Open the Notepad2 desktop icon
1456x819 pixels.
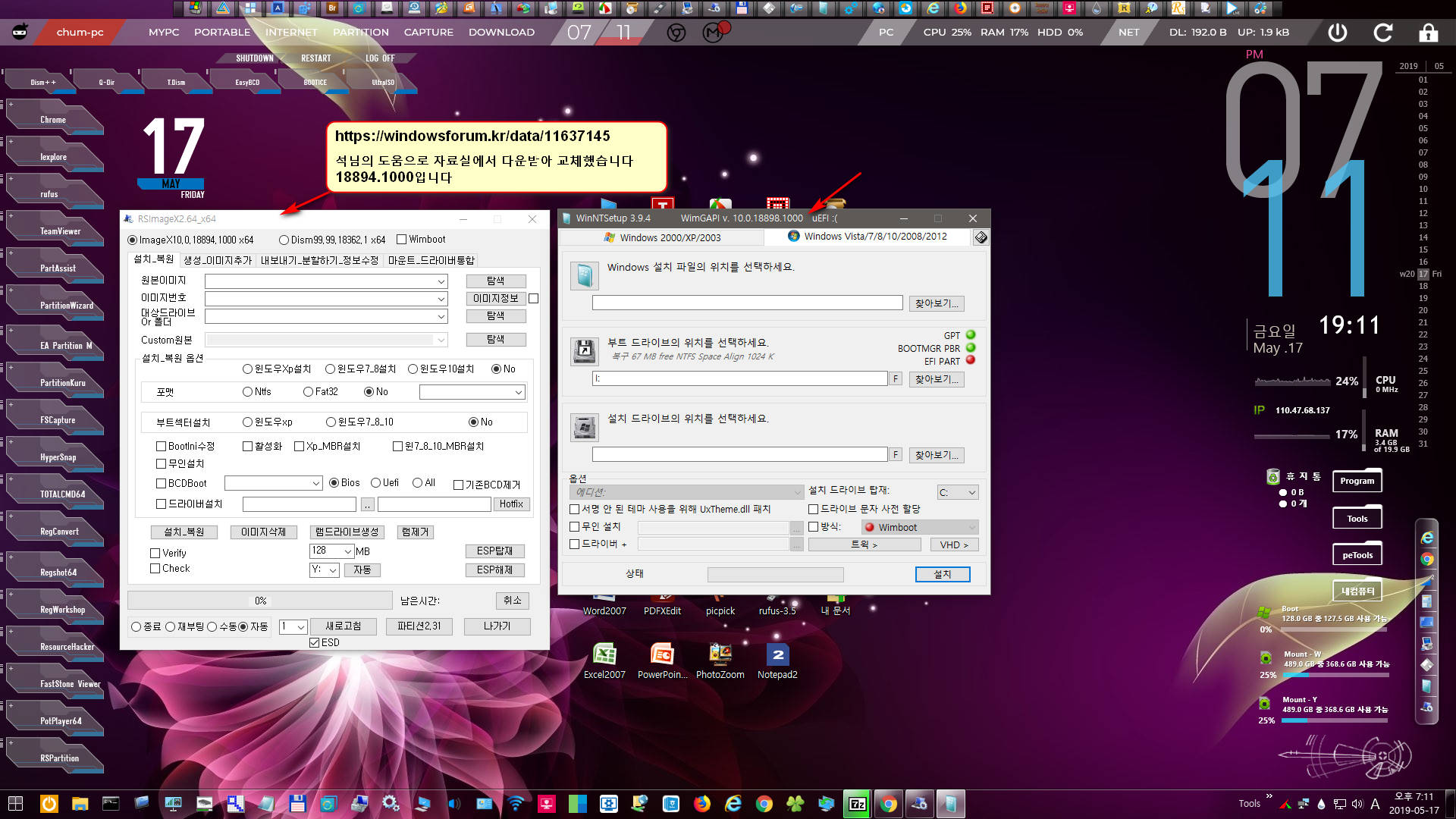click(777, 661)
